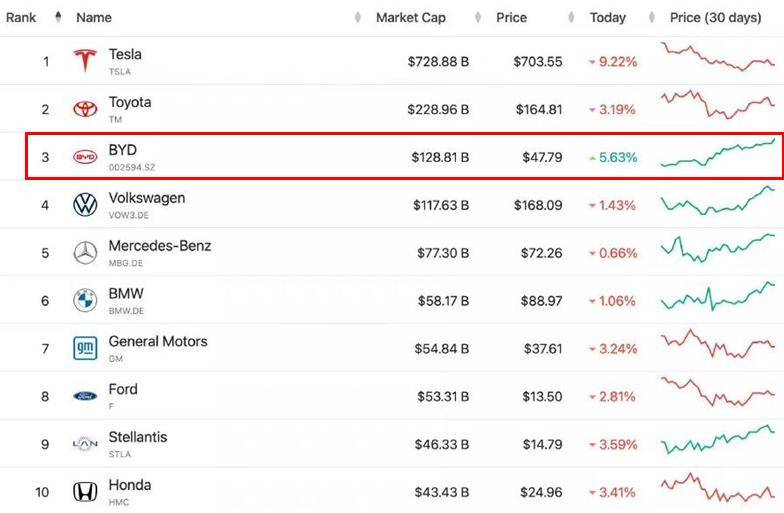Click the Honda logo icon

85,492
